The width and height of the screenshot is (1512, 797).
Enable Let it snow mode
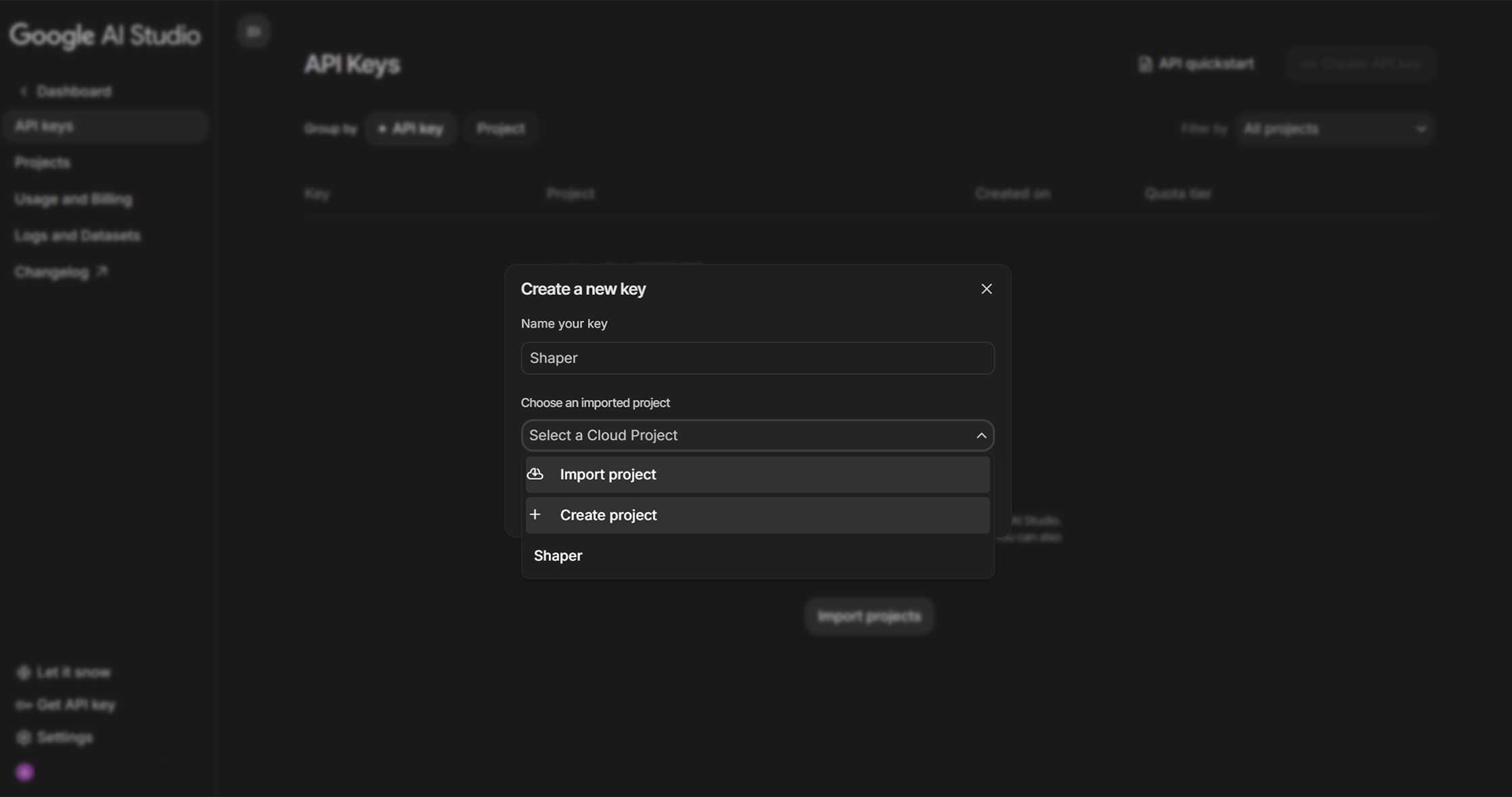(x=73, y=672)
